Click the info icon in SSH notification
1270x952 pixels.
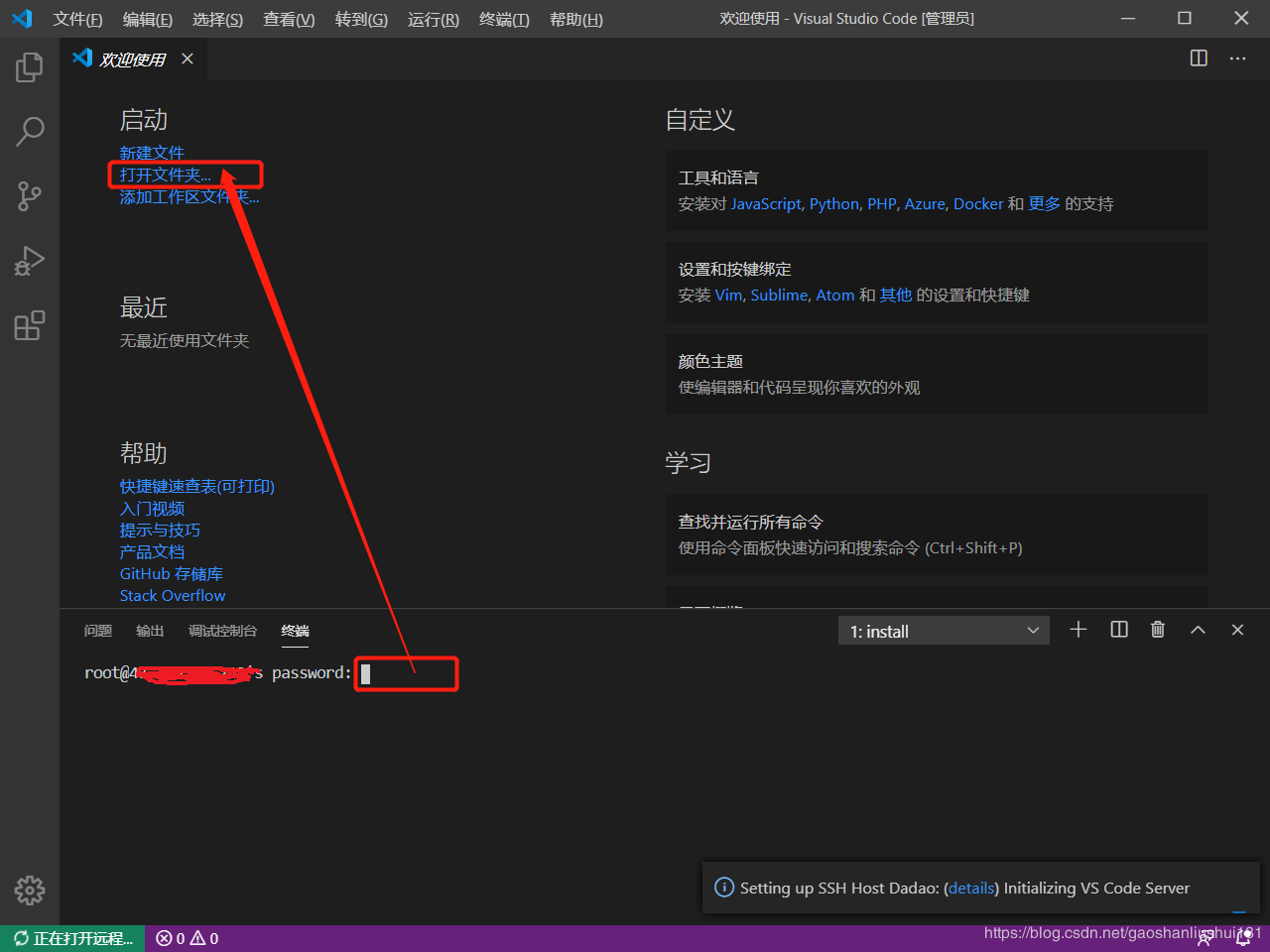coord(724,888)
